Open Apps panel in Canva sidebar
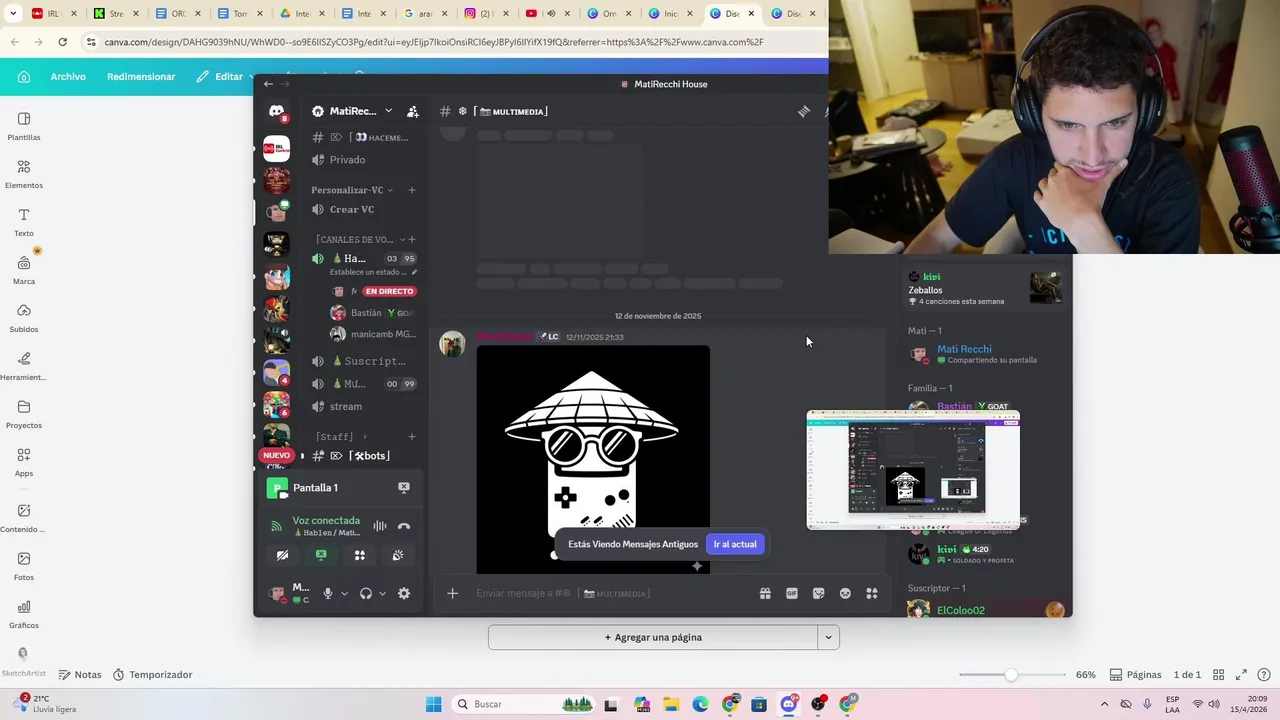Image resolution: width=1280 pixels, height=720 pixels. pyautogui.click(x=24, y=462)
